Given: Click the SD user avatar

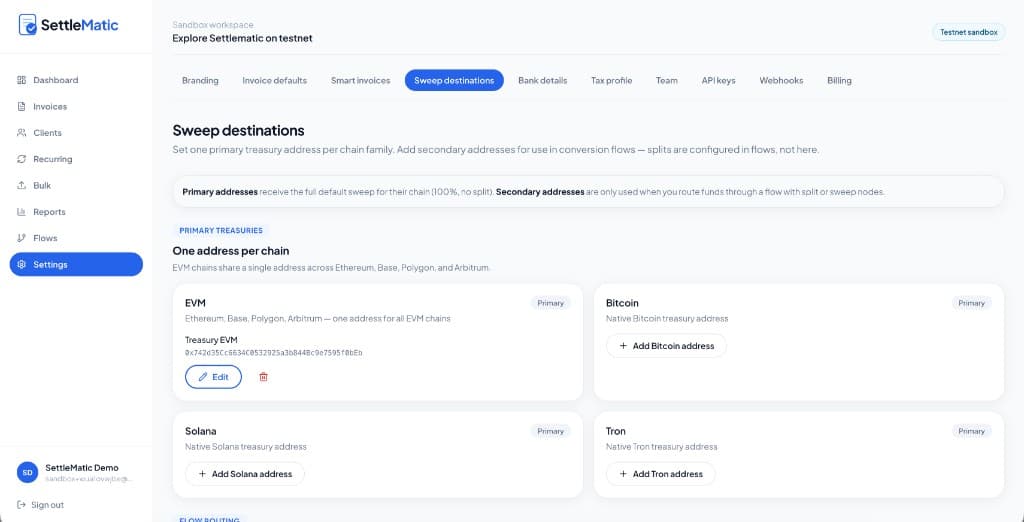Looking at the screenshot, I should tap(27, 472).
